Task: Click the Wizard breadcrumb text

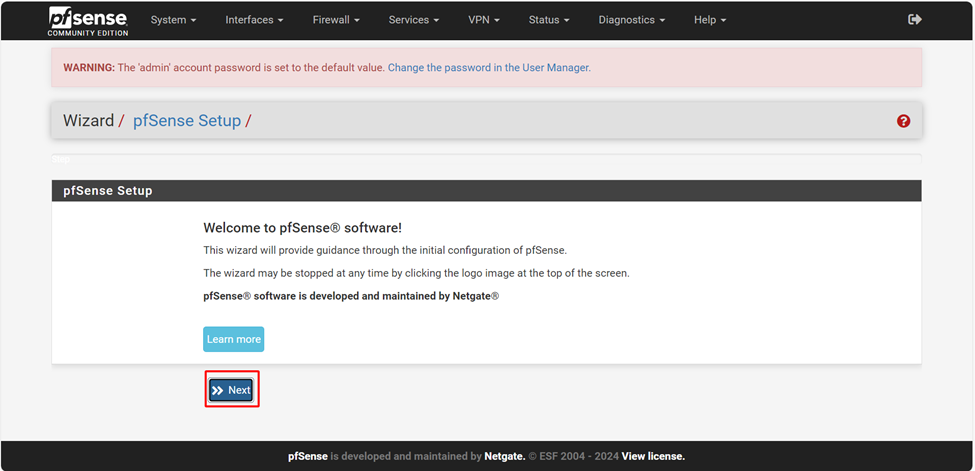Action: coord(88,121)
